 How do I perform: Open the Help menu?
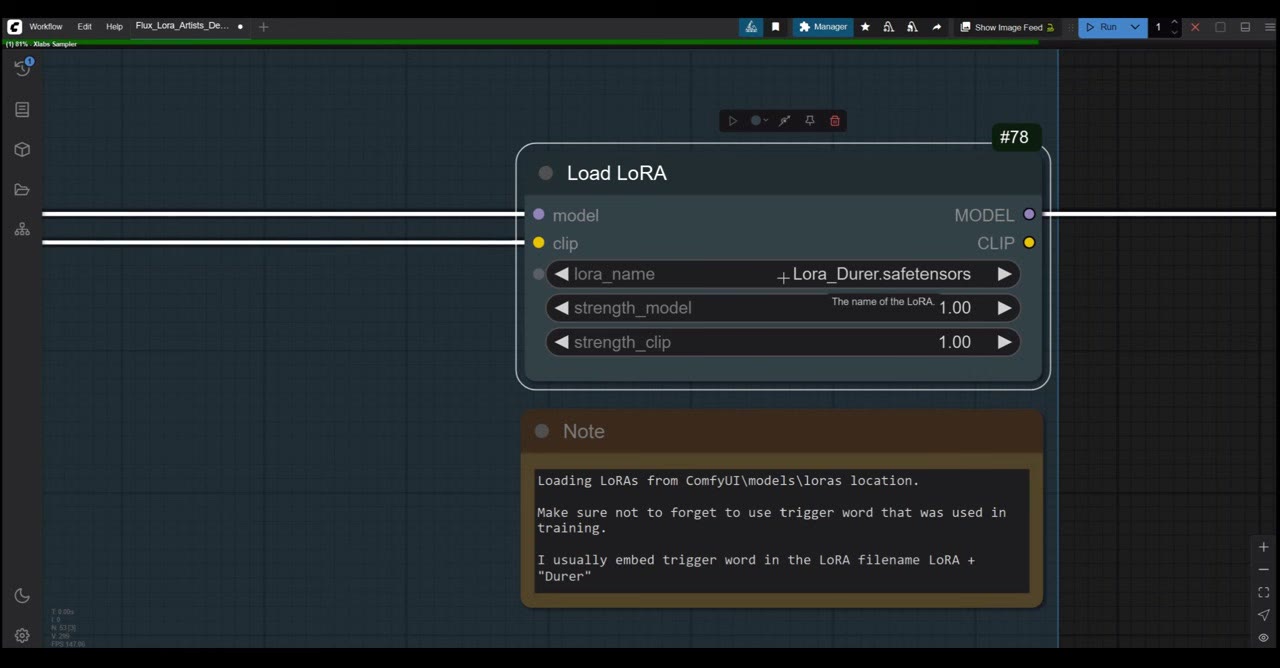(x=114, y=27)
